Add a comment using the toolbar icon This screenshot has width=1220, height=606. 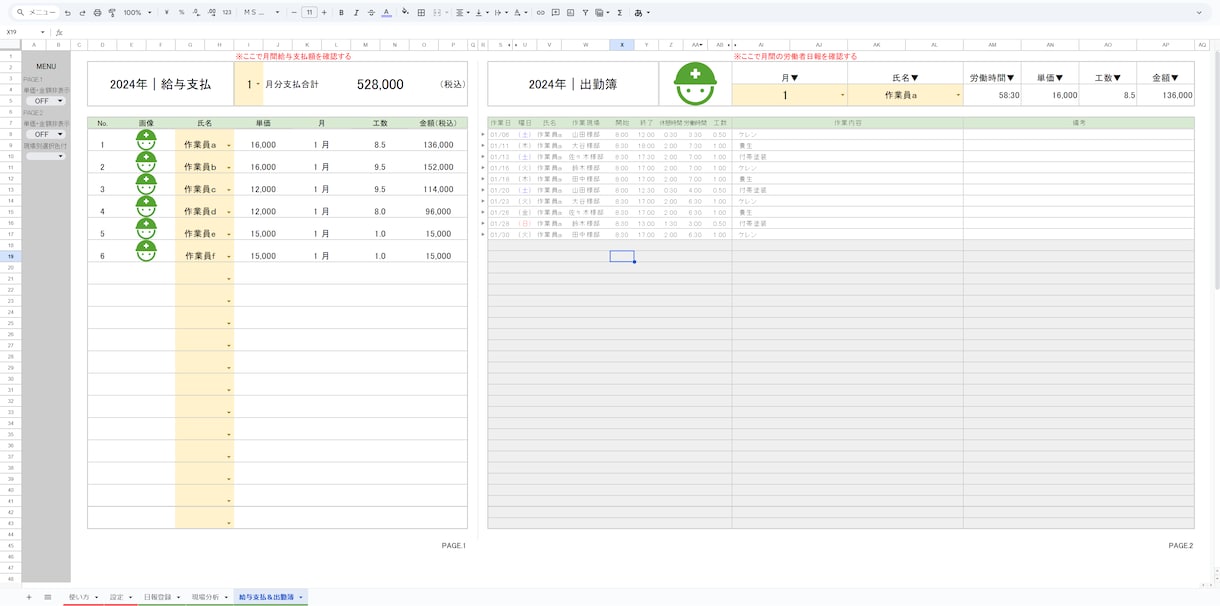555,13
